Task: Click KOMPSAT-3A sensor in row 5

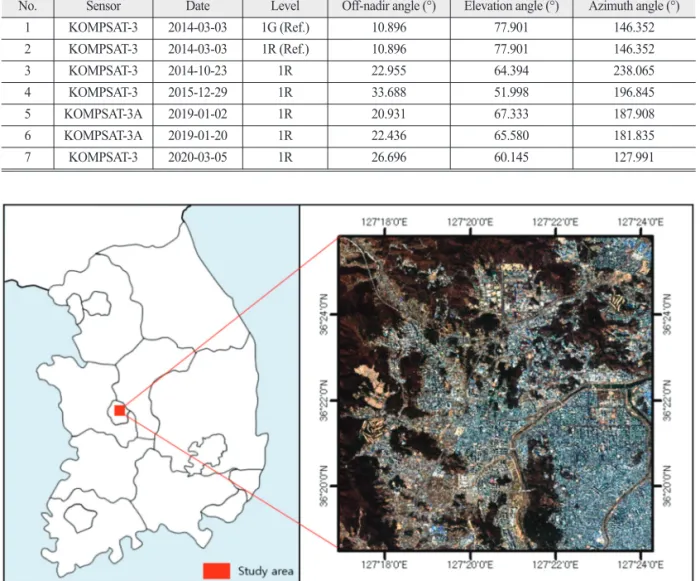Action: [103, 114]
